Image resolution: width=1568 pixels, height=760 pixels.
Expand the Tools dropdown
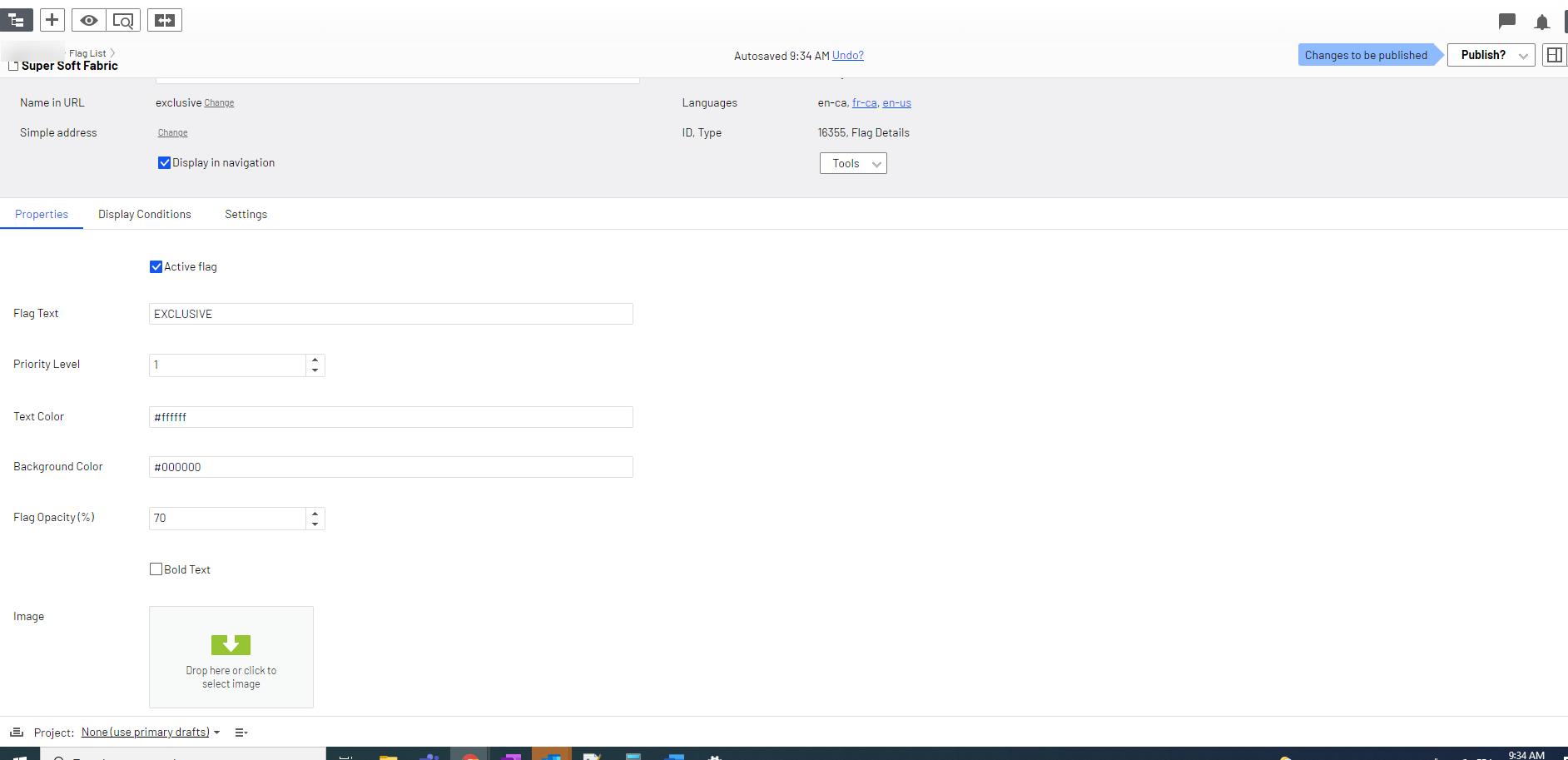point(853,164)
